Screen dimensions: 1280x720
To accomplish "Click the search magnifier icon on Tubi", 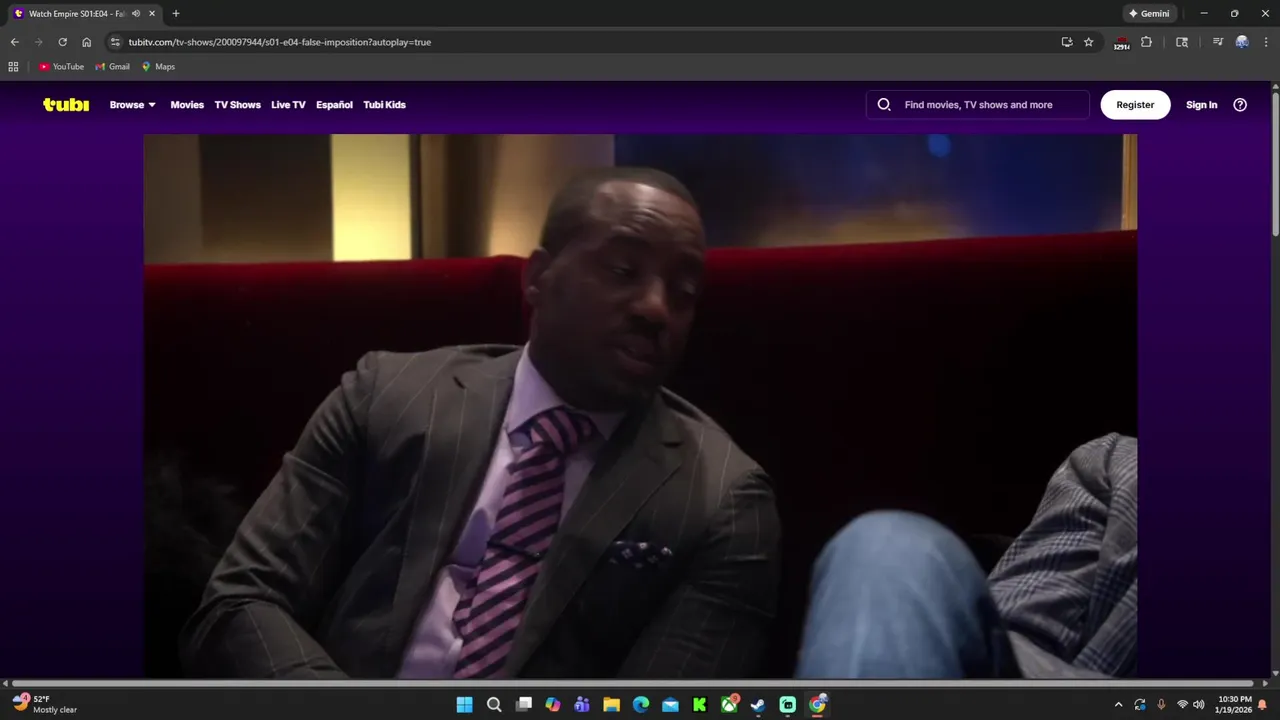I will pos(884,104).
